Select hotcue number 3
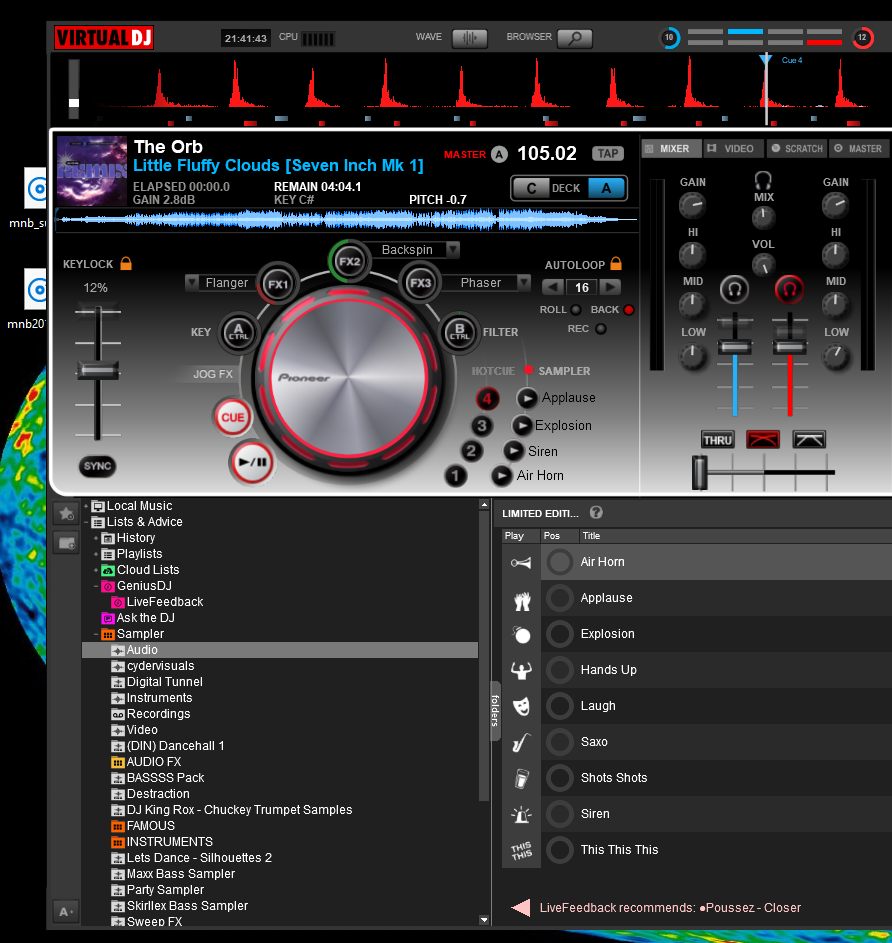Image resolution: width=892 pixels, height=943 pixels. point(481,426)
